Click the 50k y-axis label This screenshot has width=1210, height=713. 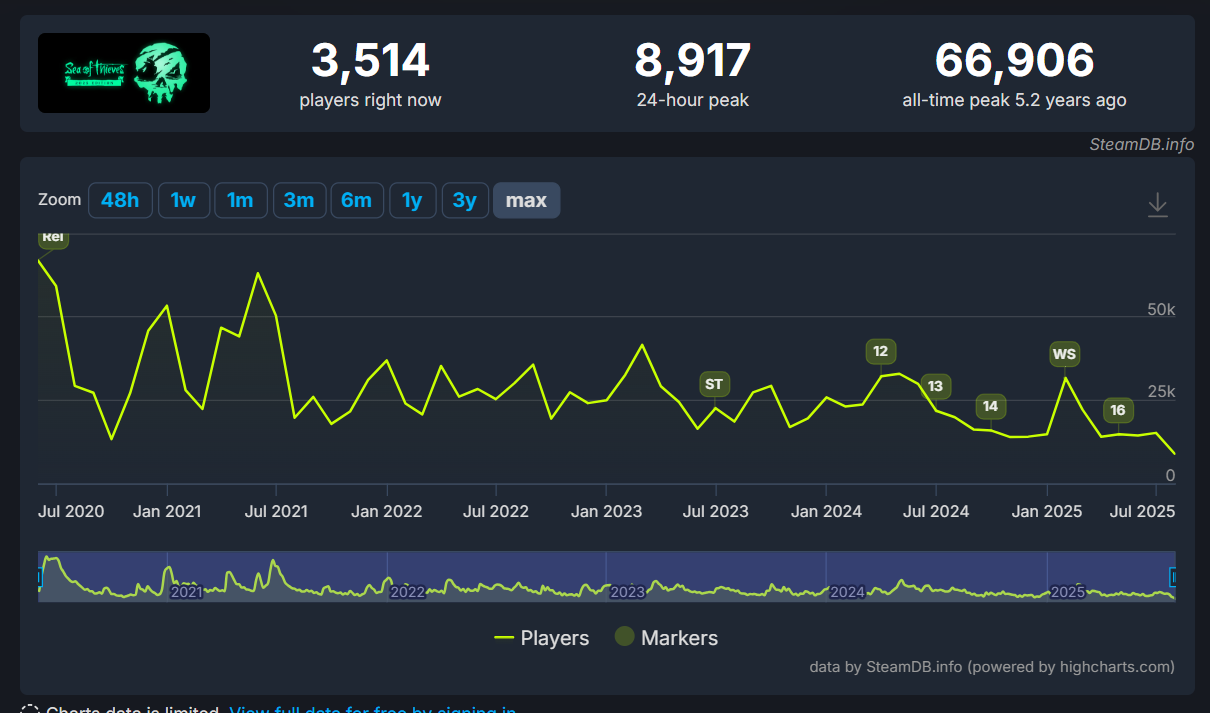1161,310
